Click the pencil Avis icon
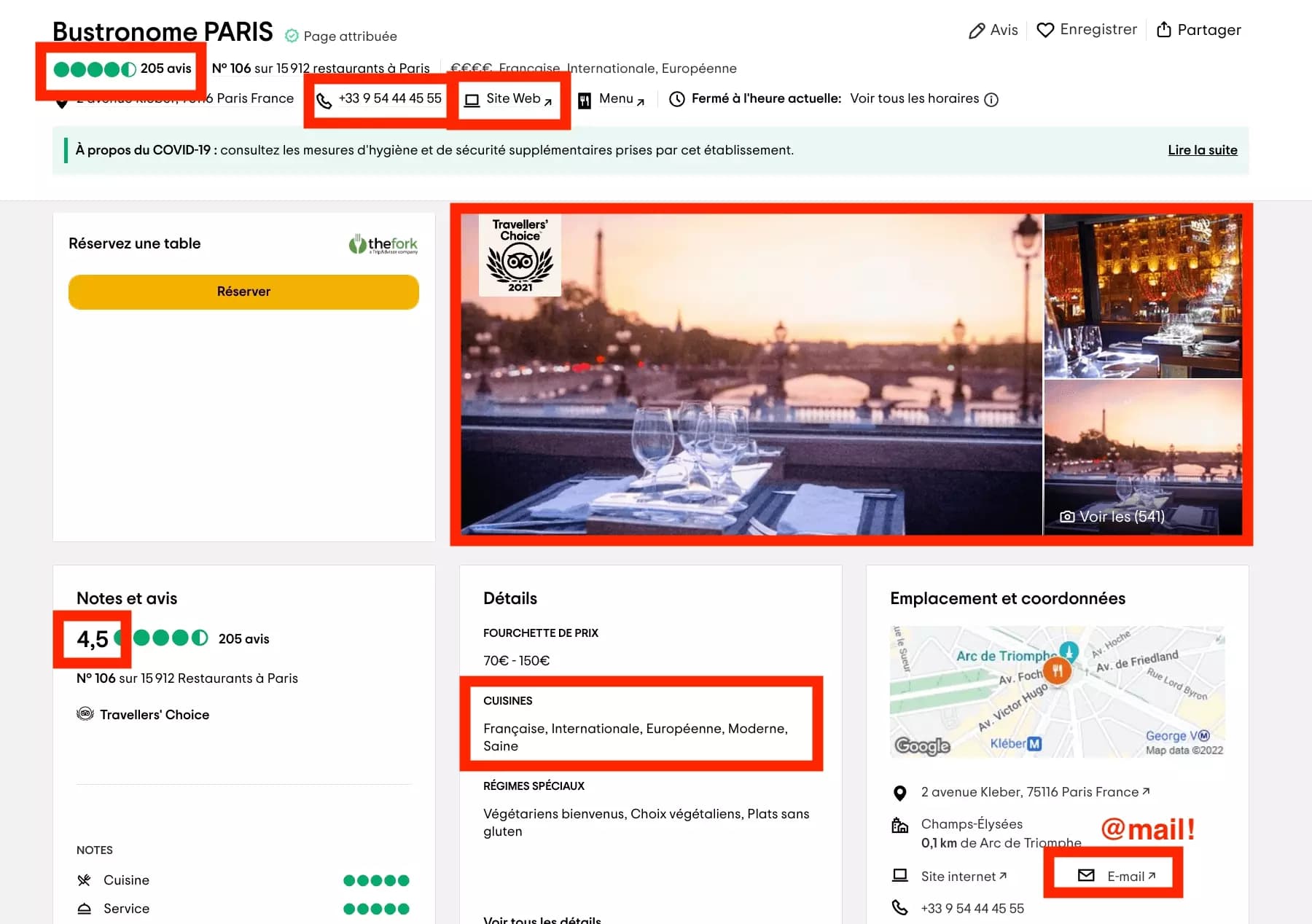 pos(976,31)
